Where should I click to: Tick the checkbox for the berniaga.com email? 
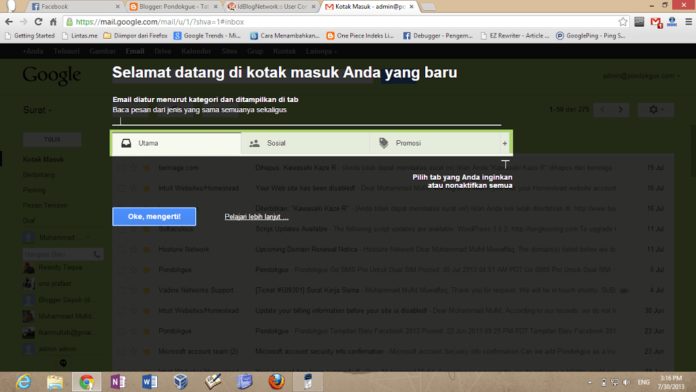[121, 168]
